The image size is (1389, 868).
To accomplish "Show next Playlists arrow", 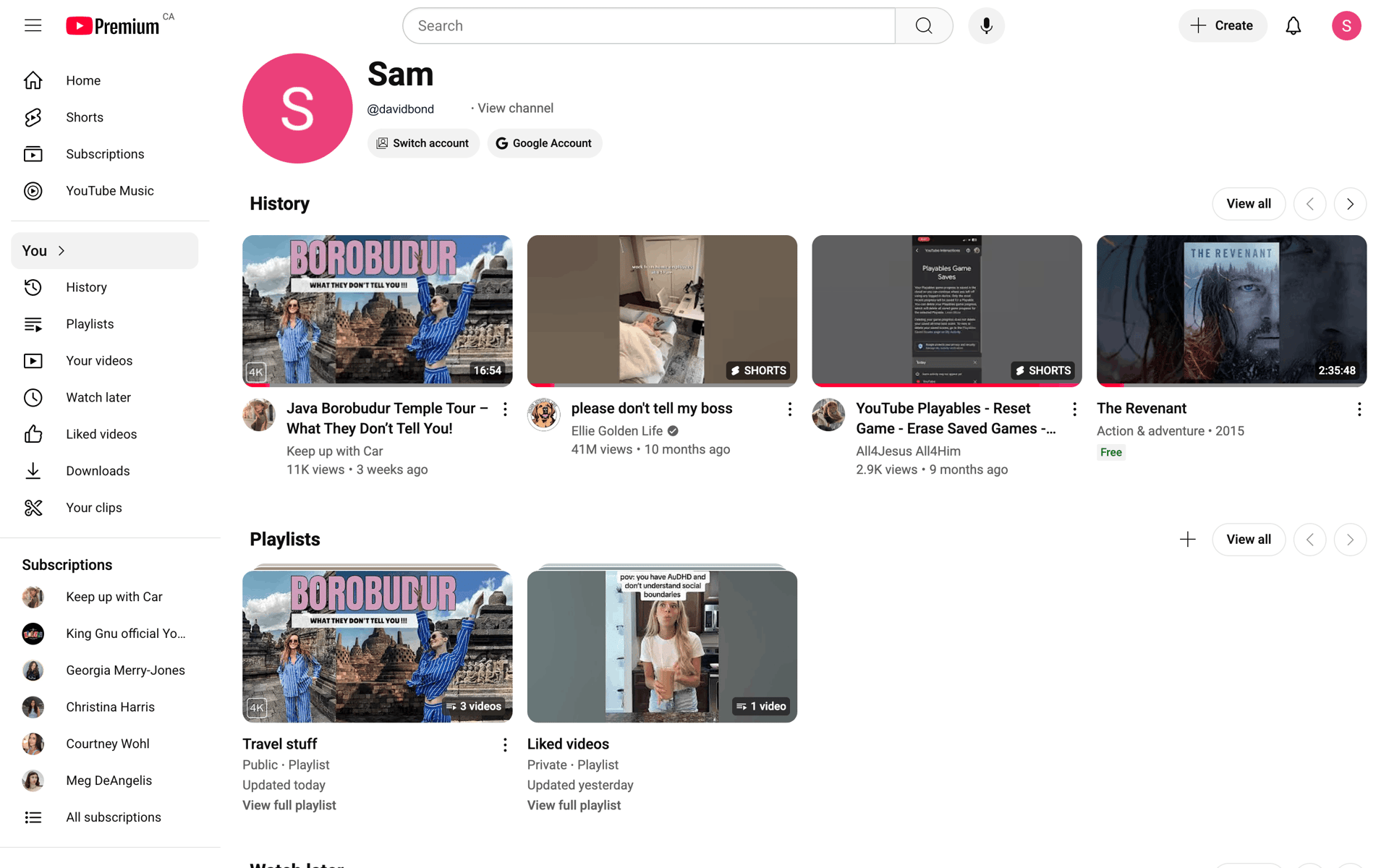I will point(1350,540).
